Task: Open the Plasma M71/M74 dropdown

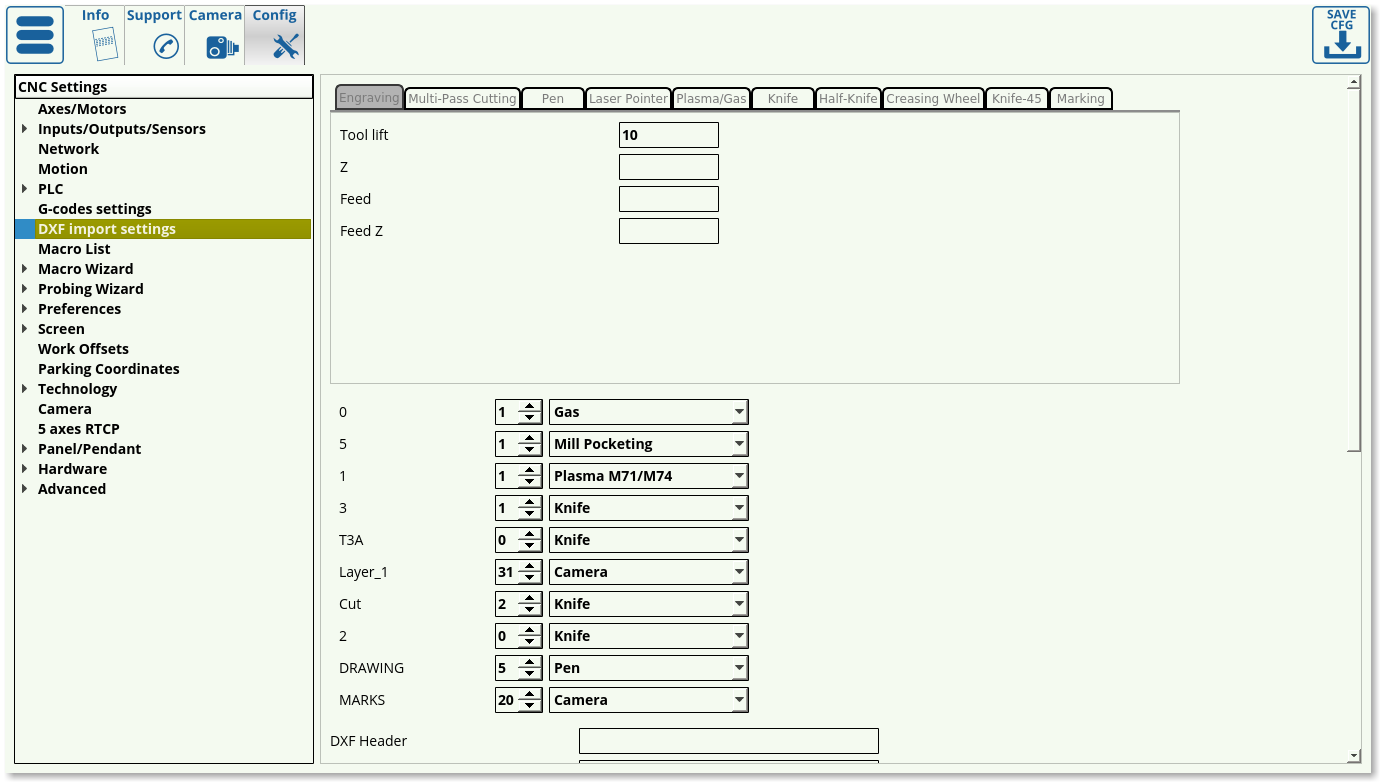Action: [738, 476]
